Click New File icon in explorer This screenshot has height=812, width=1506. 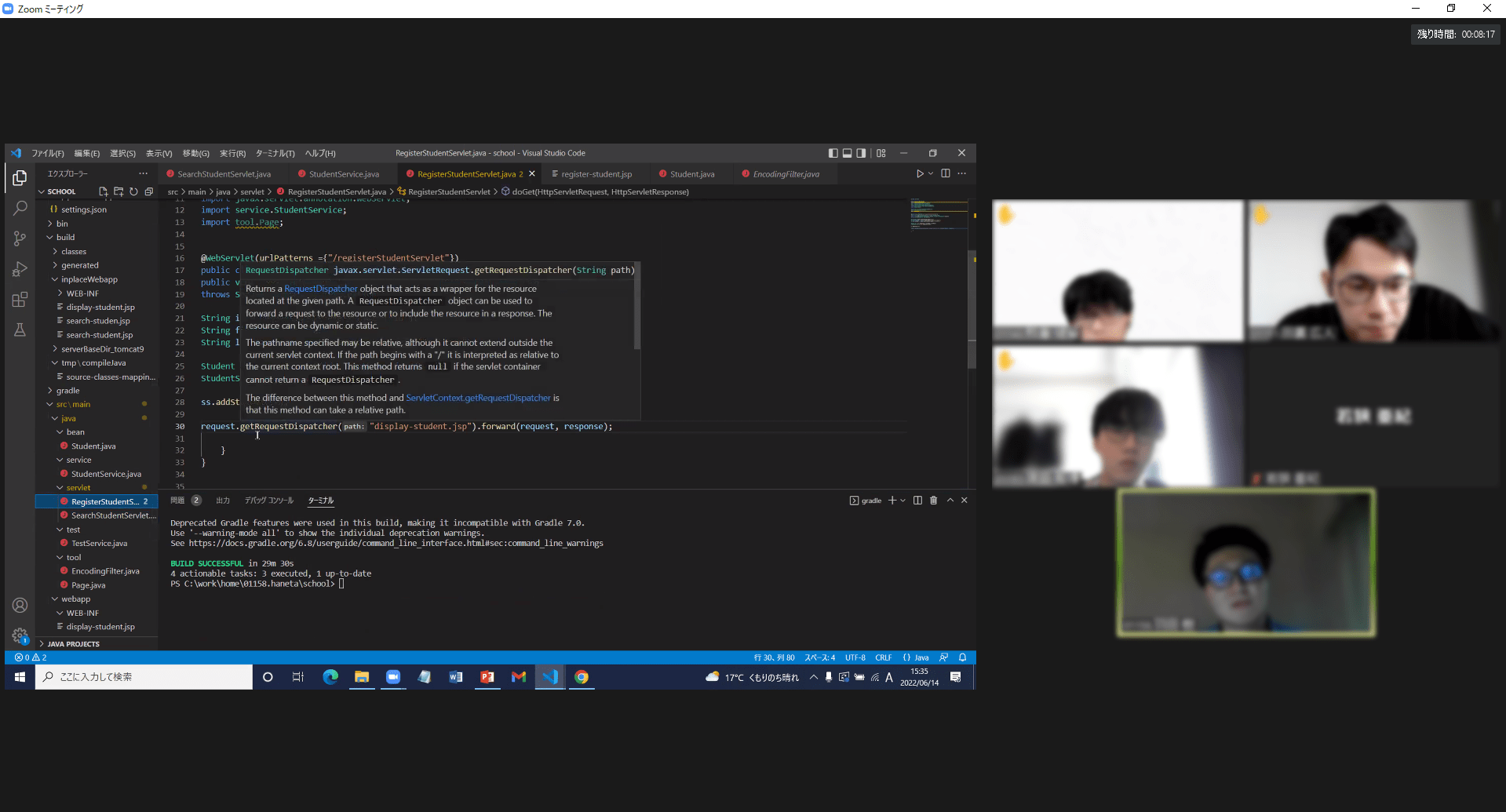[x=103, y=191]
